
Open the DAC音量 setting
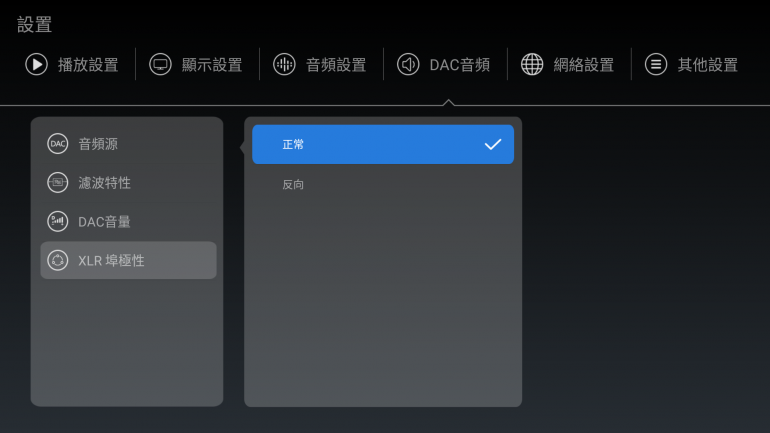point(128,221)
